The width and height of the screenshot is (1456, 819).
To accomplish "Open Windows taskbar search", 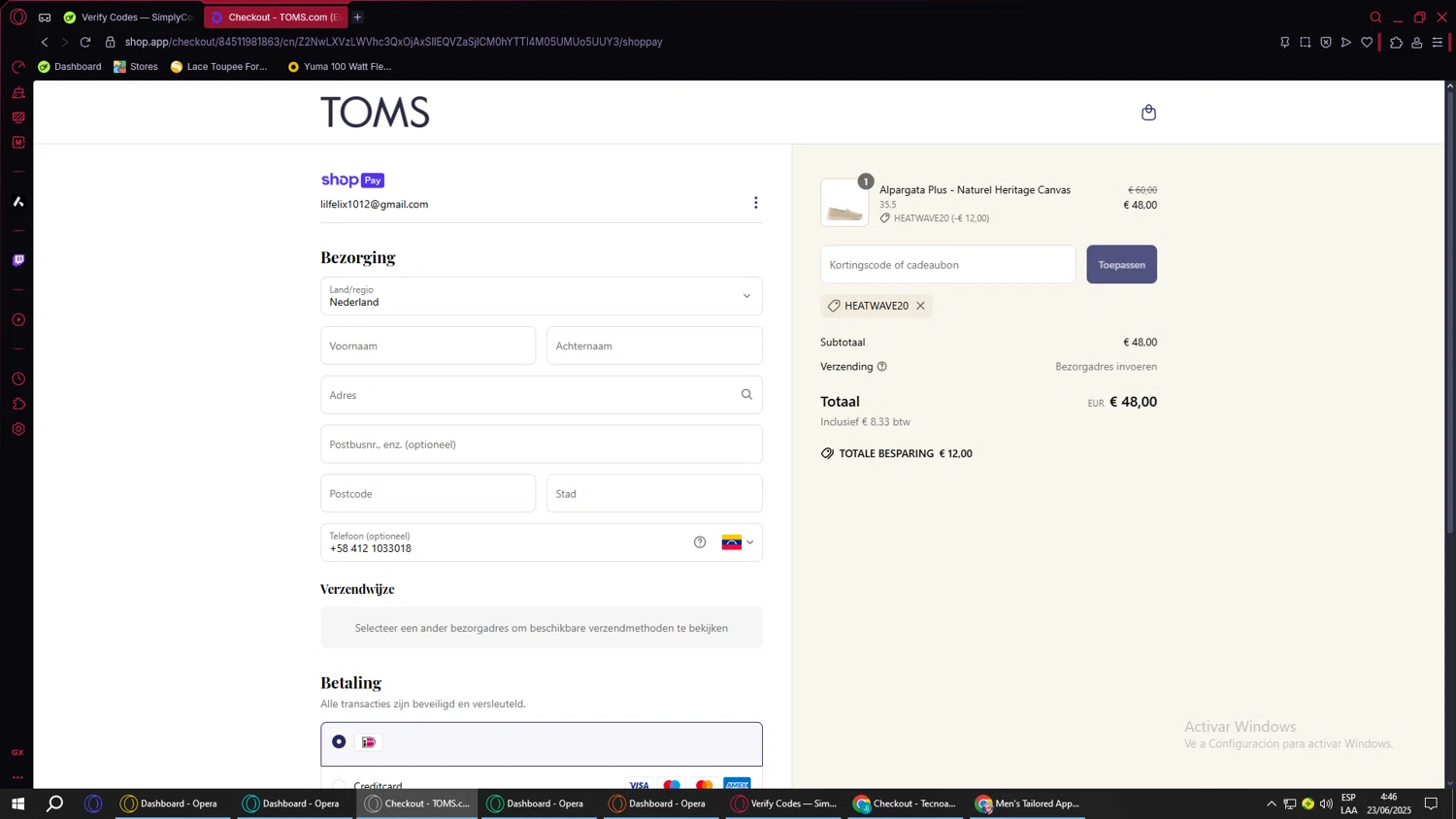I will 55,803.
